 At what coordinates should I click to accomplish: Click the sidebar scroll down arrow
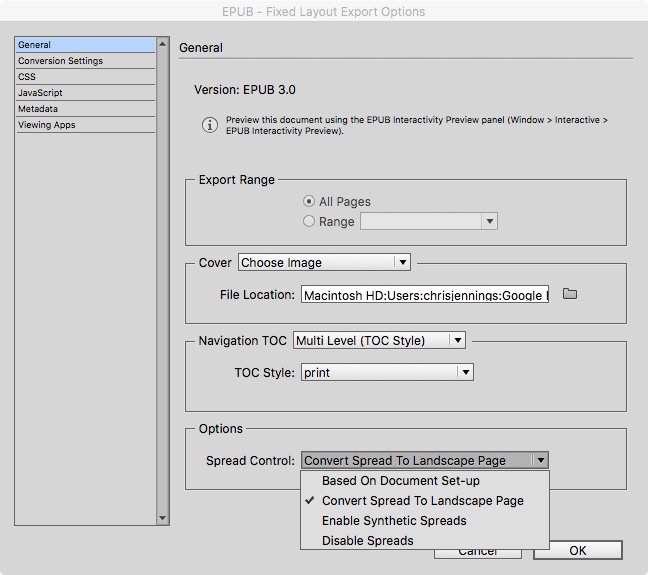(x=163, y=518)
